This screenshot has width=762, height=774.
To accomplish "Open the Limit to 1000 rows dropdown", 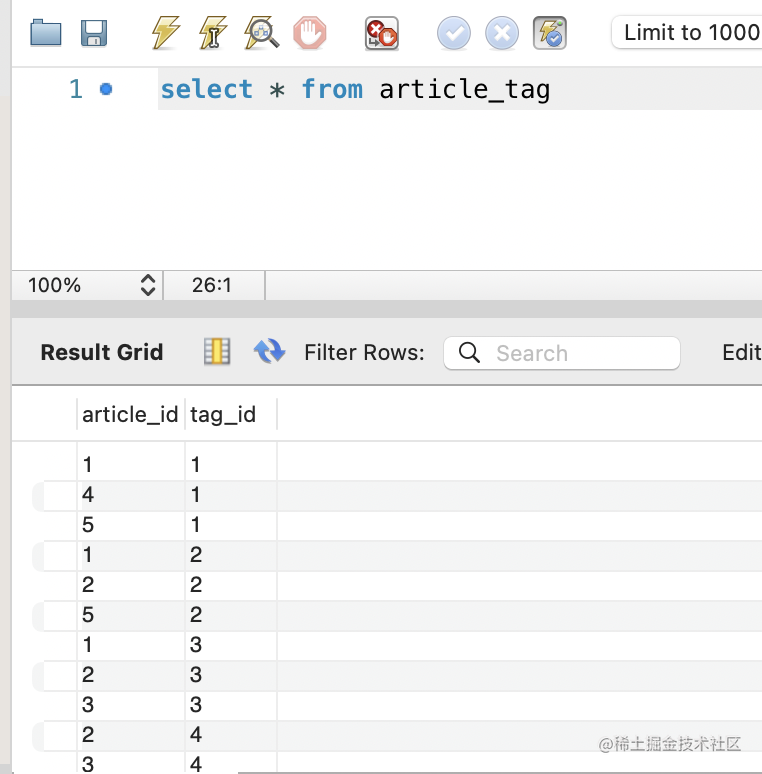I will (688, 33).
